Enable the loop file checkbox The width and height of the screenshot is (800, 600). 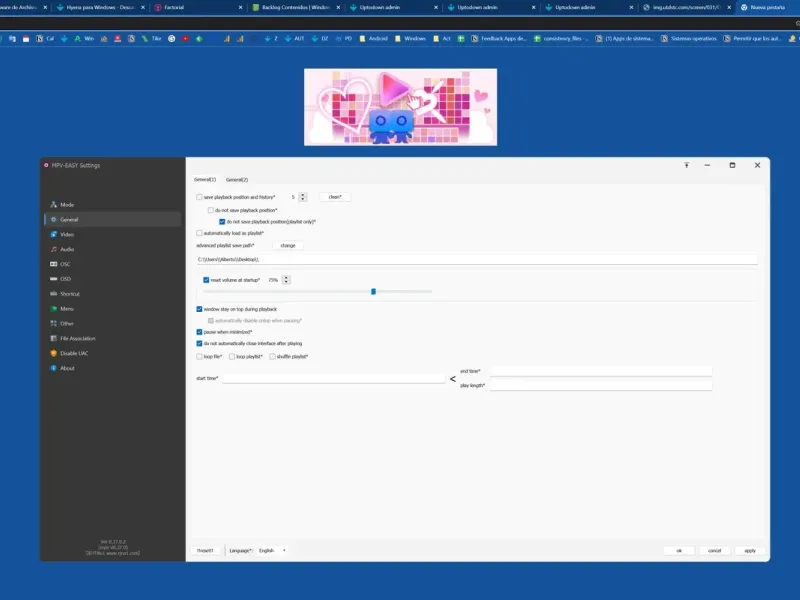click(199, 357)
